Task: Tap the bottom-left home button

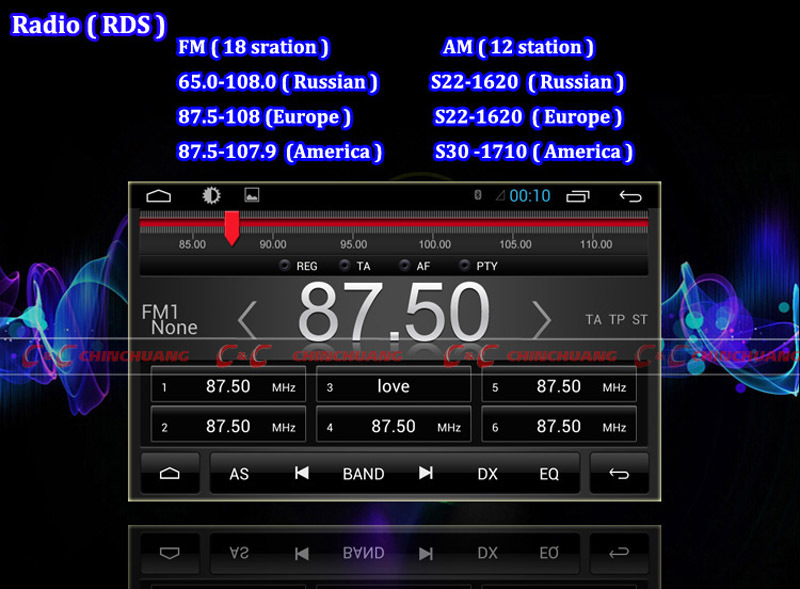Action: click(170, 473)
